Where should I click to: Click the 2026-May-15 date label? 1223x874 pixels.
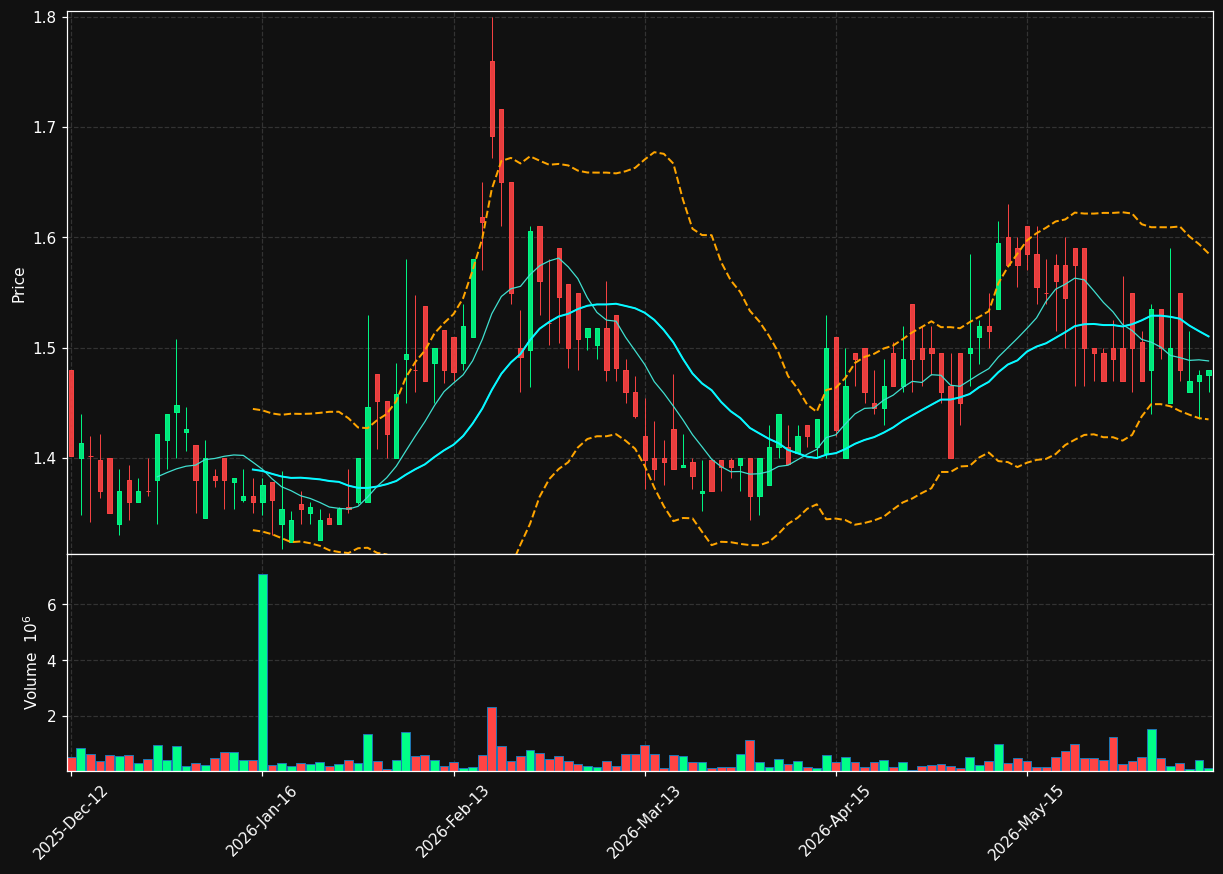tap(1026, 822)
